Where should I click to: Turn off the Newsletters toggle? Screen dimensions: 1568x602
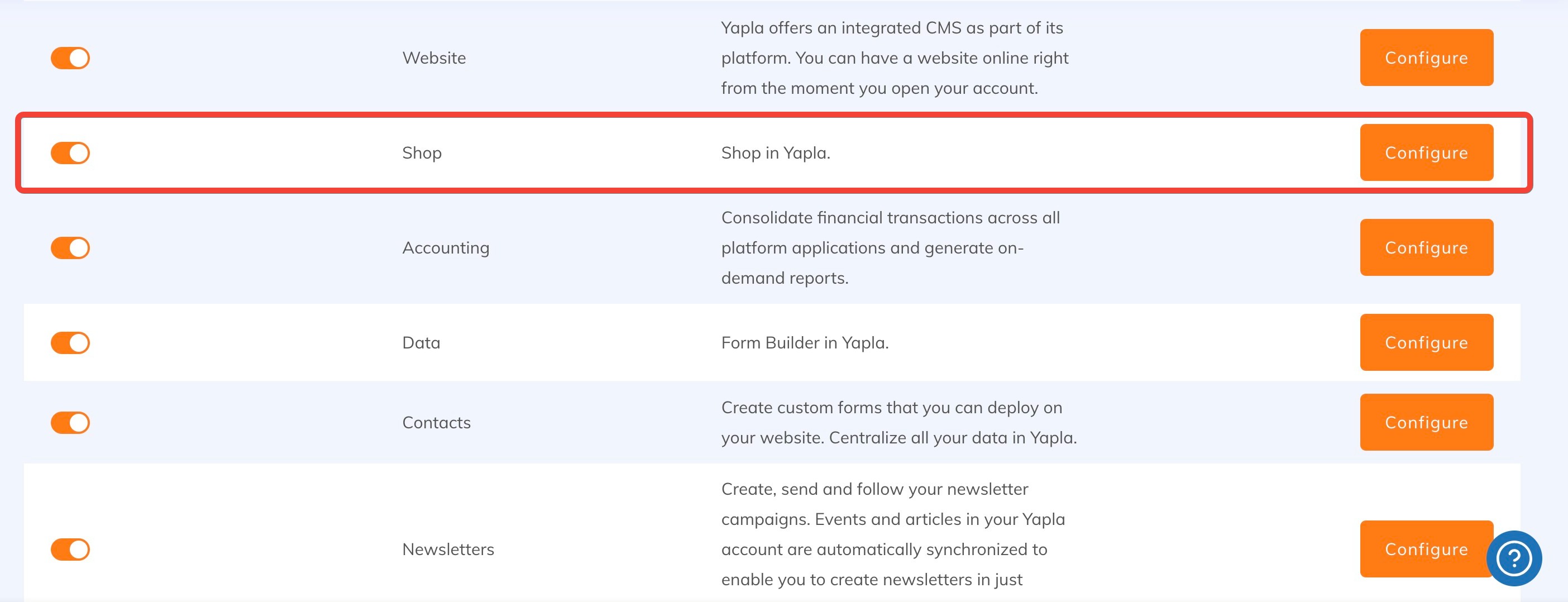pyautogui.click(x=70, y=549)
